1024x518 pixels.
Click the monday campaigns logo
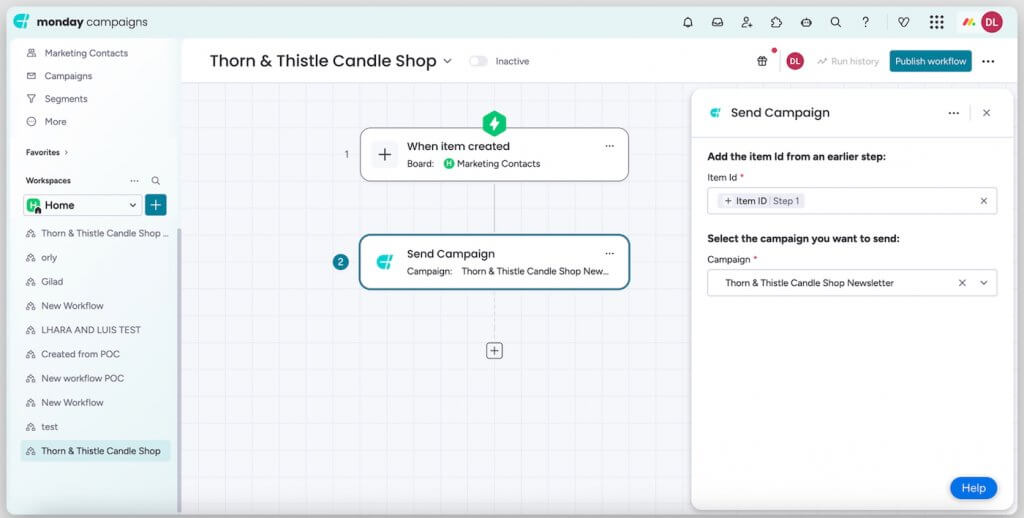[80, 22]
